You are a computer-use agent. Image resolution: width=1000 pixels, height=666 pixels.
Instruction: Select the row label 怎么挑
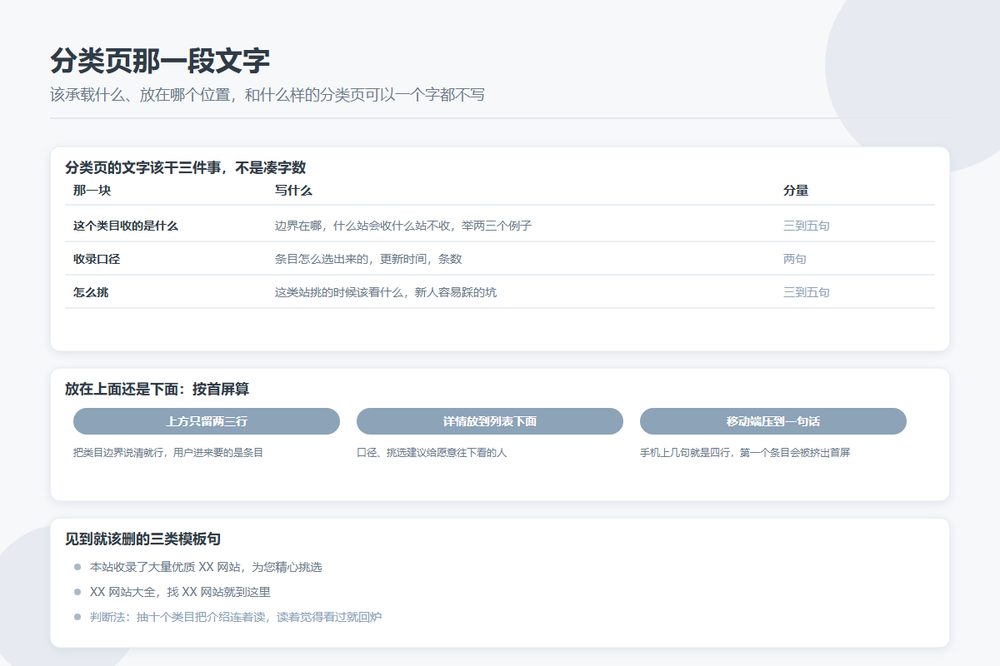click(x=91, y=292)
